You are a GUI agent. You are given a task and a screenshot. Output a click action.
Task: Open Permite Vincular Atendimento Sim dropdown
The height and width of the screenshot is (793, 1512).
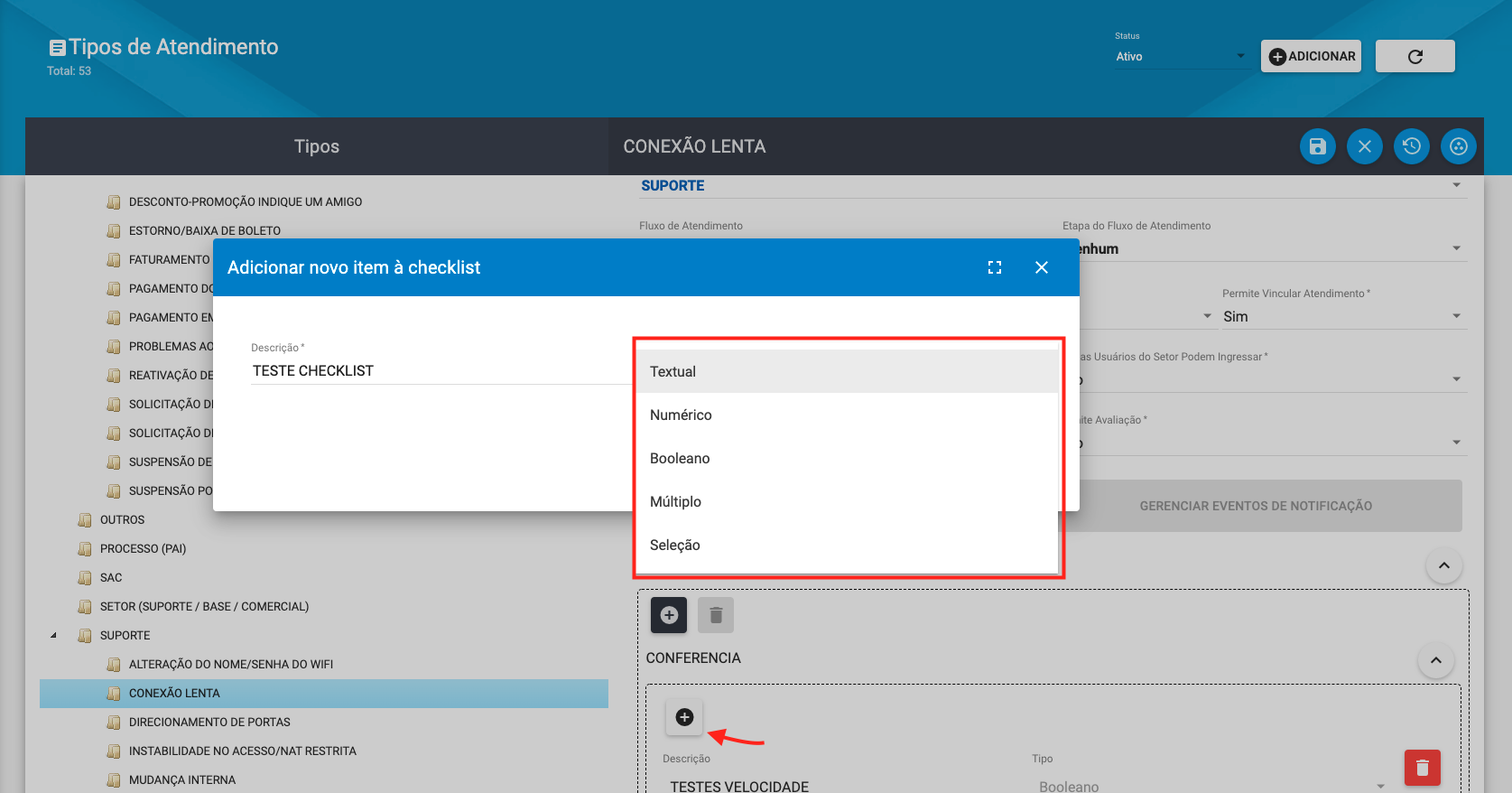click(x=1344, y=316)
